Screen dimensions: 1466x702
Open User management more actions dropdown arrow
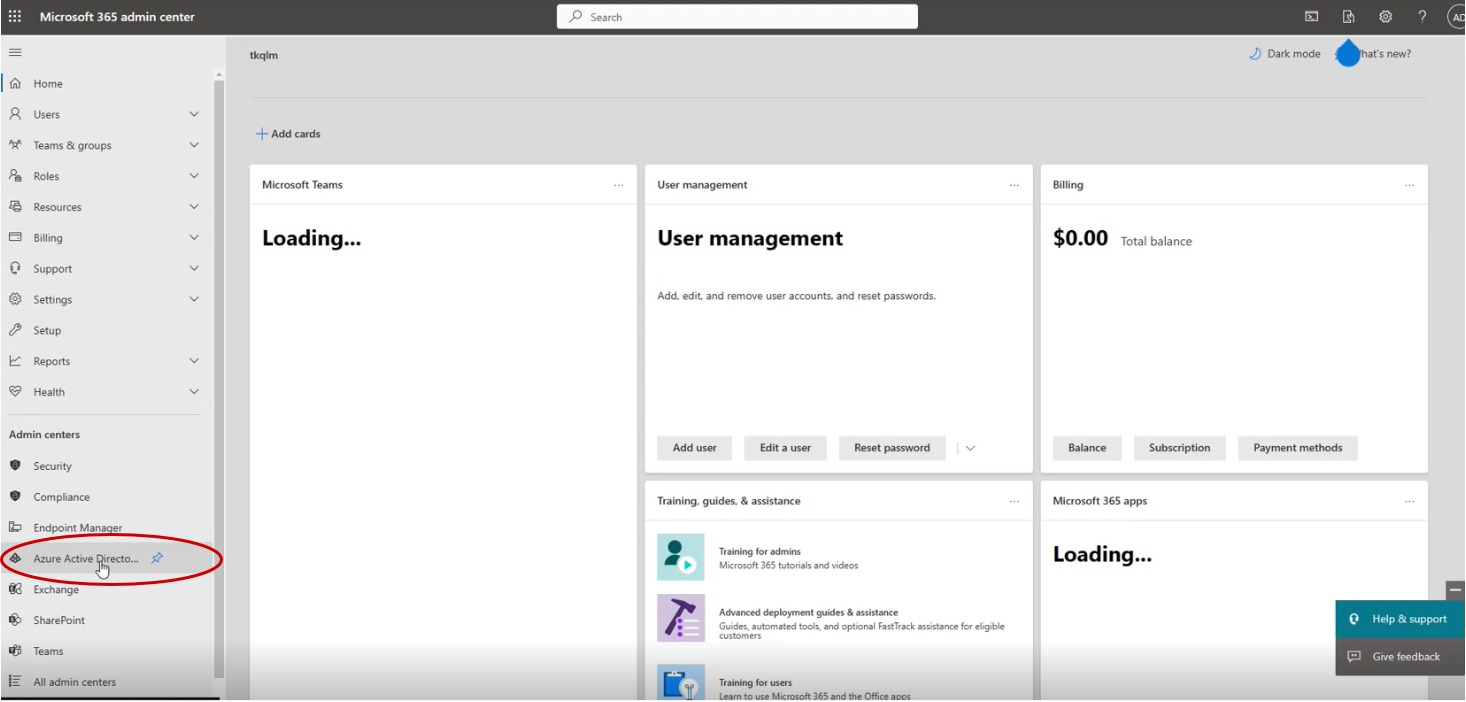click(x=970, y=448)
